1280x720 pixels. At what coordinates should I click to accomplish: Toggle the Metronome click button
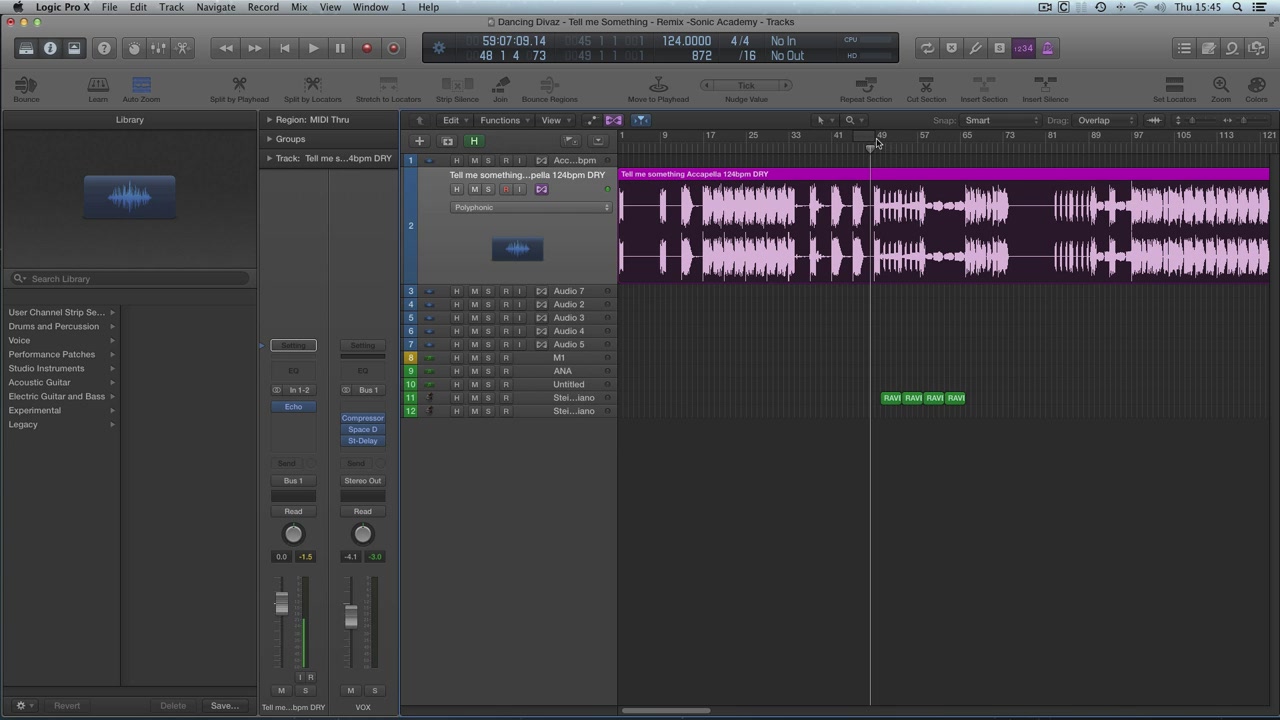[1047, 48]
